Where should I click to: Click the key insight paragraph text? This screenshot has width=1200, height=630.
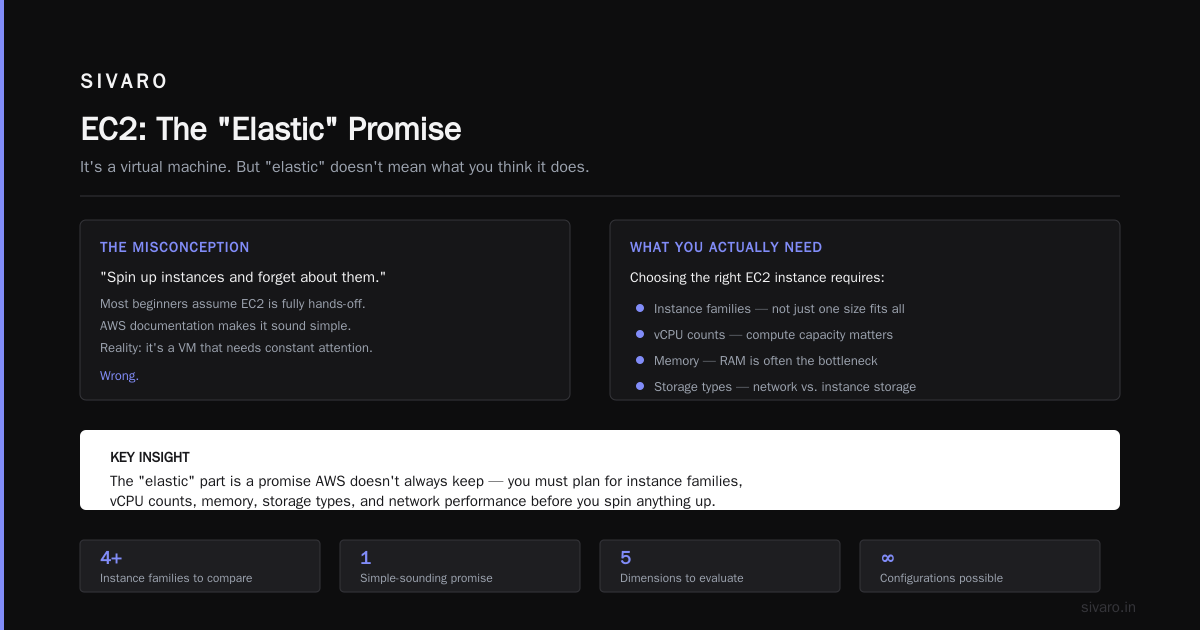[426, 491]
